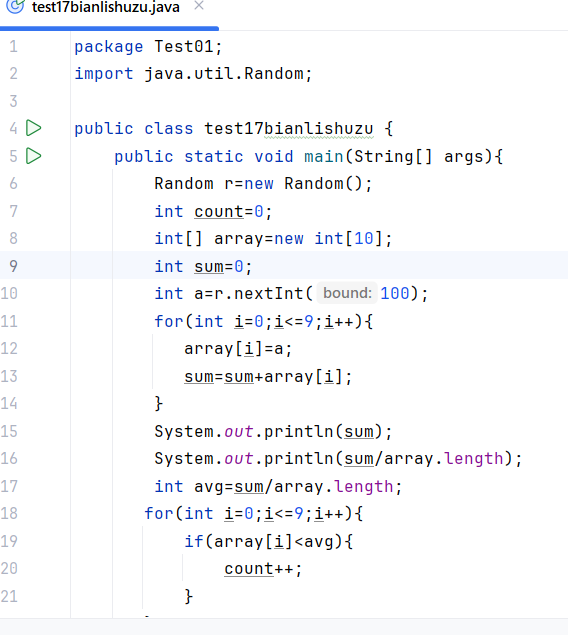
Task: Click closing brace on line 21
Action: point(189,597)
